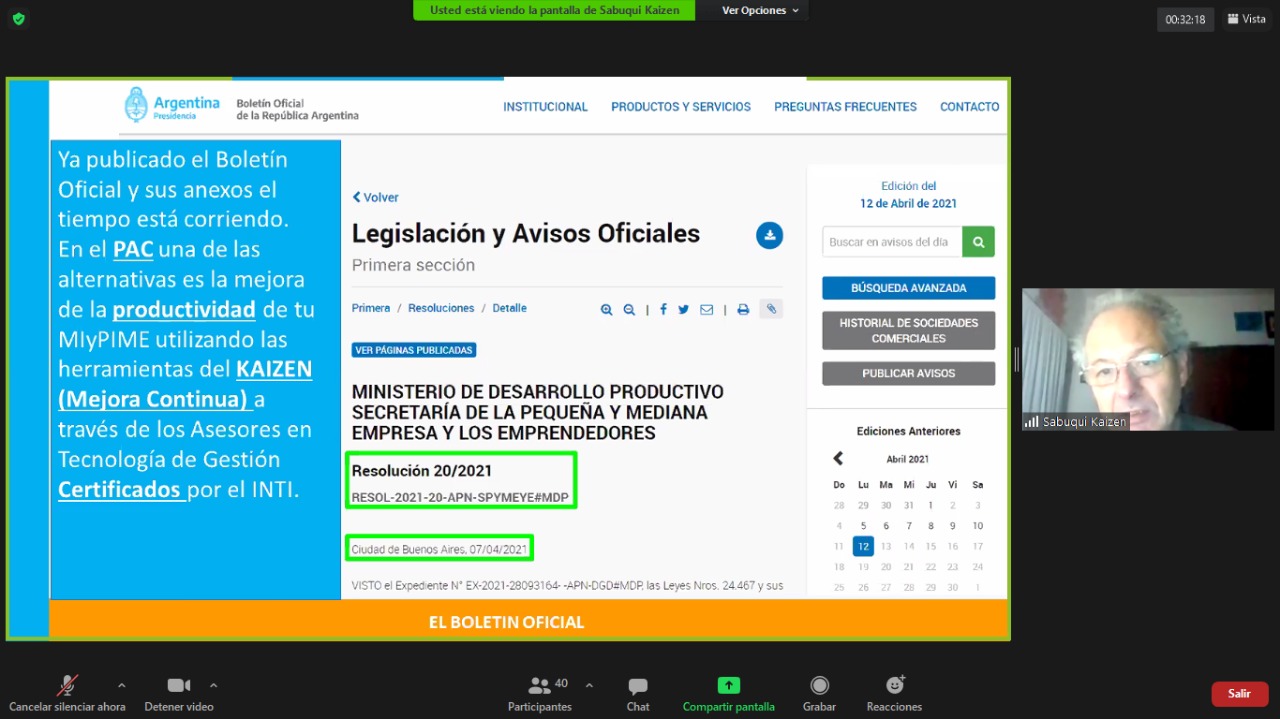Image resolution: width=1280 pixels, height=719 pixels.
Task: Click Resolución 20/2021 heading
Action: 422,471
